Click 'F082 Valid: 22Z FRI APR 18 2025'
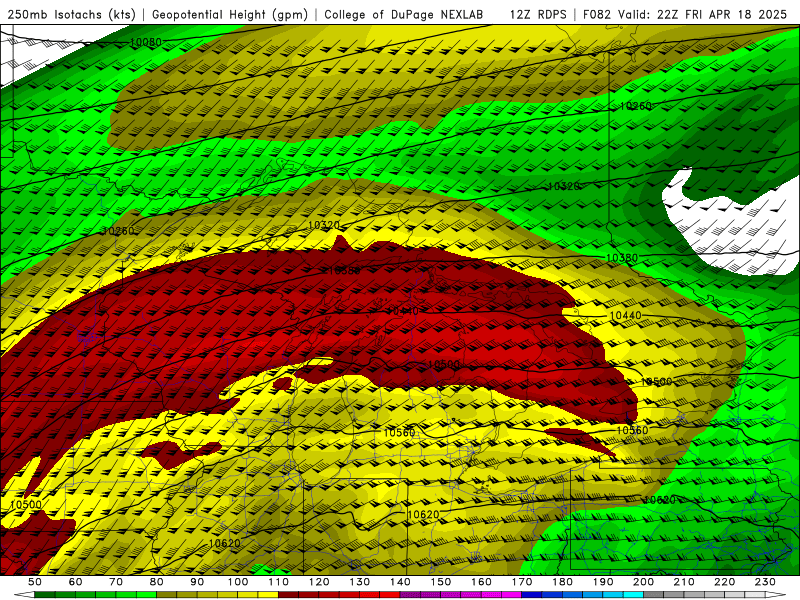Viewport: 800px width, 600px height. click(x=685, y=15)
